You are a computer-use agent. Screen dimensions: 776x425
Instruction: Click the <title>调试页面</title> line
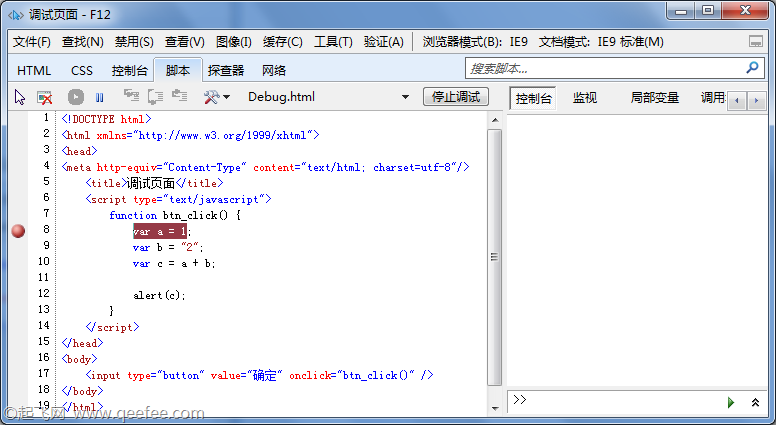[x=154, y=183]
